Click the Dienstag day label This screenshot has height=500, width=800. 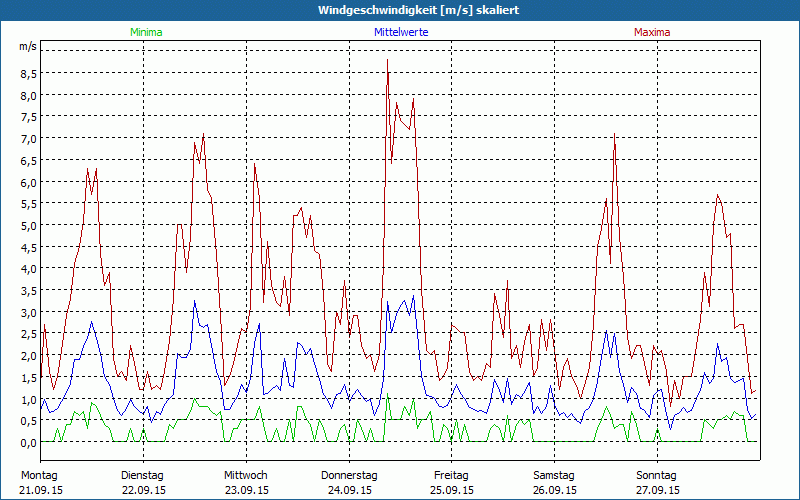[x=142, y=475]
